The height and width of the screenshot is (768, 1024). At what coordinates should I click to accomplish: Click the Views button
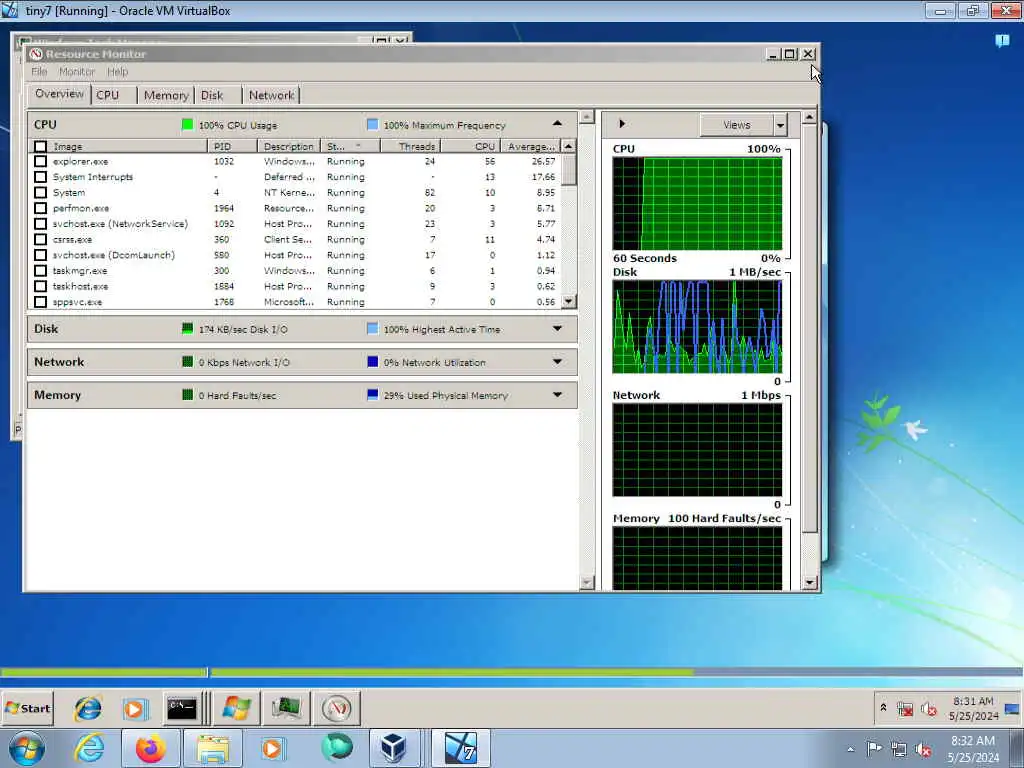pos(737,125)
